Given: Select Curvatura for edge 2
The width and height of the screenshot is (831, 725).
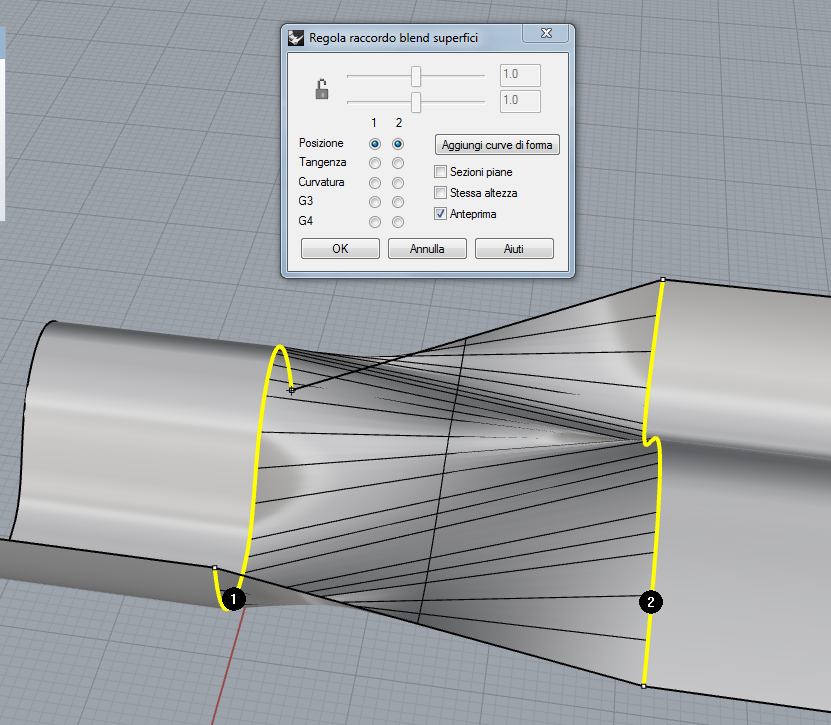Looking at the screenshot, I should coord(398,183).
